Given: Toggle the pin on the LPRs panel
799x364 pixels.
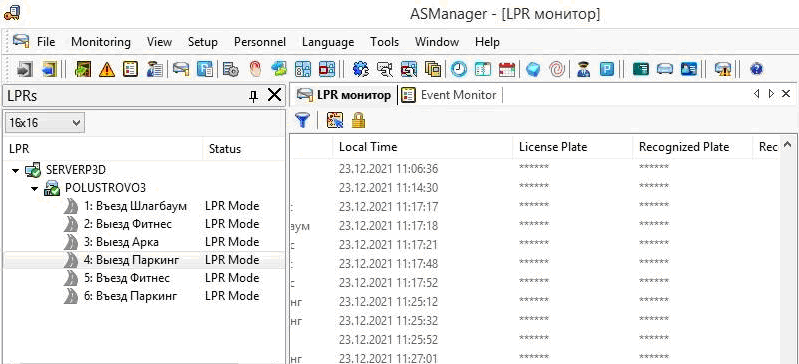Looking at the screenshot, I should pos(253,96).
